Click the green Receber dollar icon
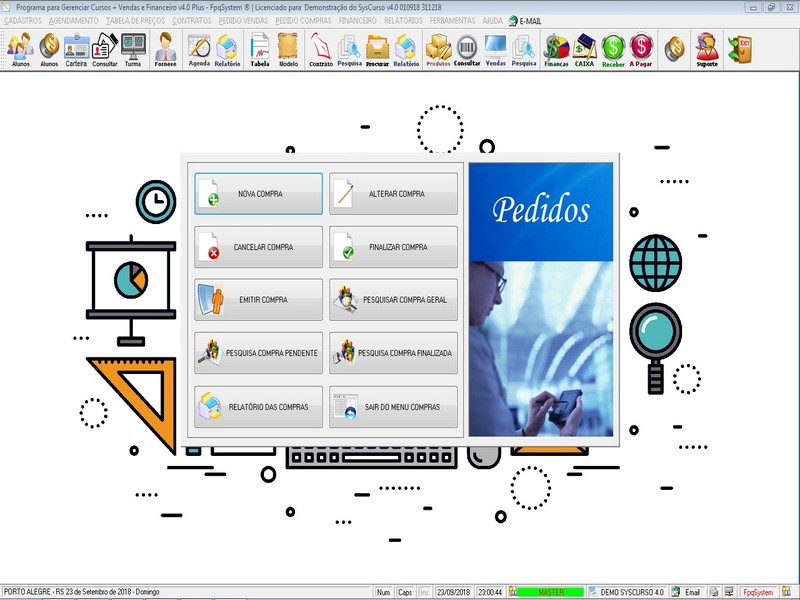This screenshot has height=600, width=800. tap(613, 49)
